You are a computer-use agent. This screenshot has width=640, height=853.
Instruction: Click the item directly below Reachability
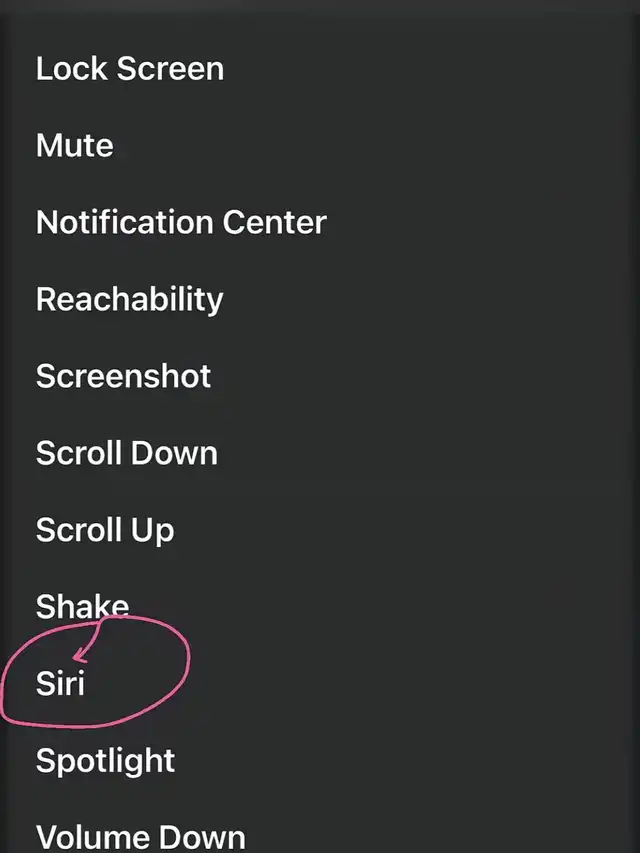point(124,376)
